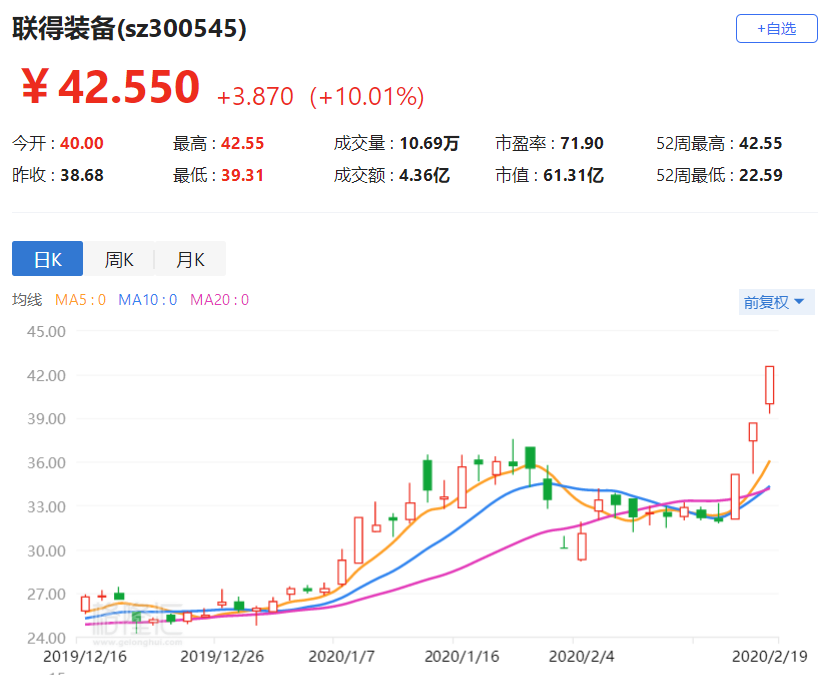Viewport: 823px width, 675px height.
Task: Switch to the 周K weekly chart tab
Action: point(119,259)
